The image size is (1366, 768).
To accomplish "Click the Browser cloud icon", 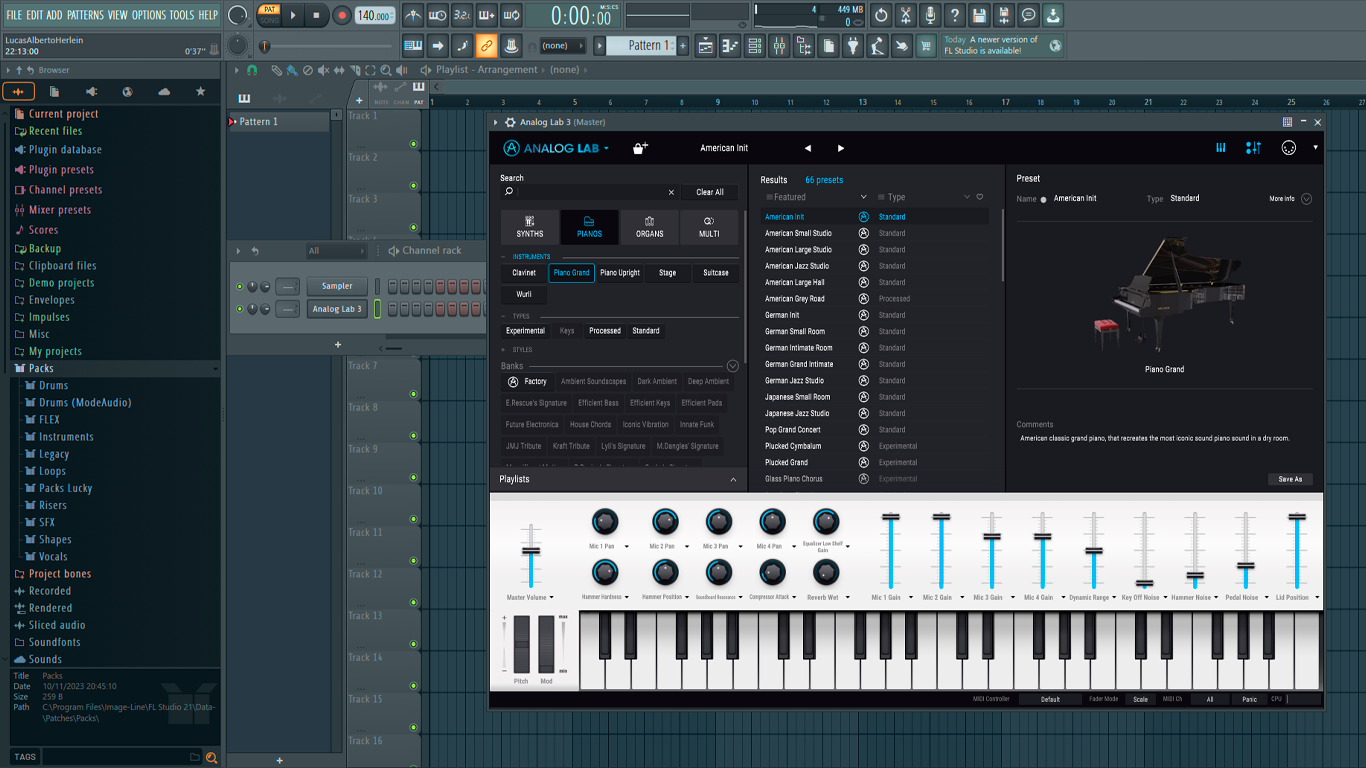I will click(164, 92).
